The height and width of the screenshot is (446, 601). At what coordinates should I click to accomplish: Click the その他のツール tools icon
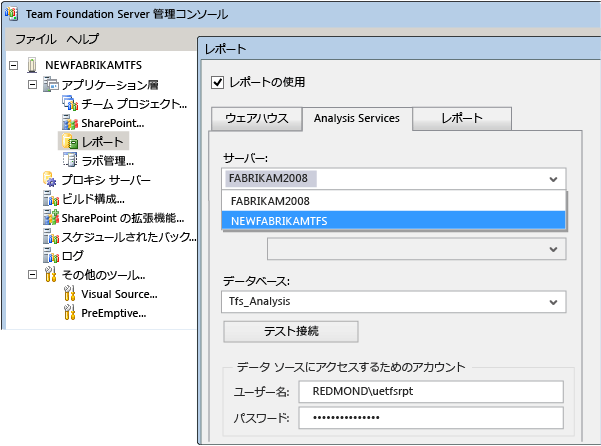click(51, 275)
